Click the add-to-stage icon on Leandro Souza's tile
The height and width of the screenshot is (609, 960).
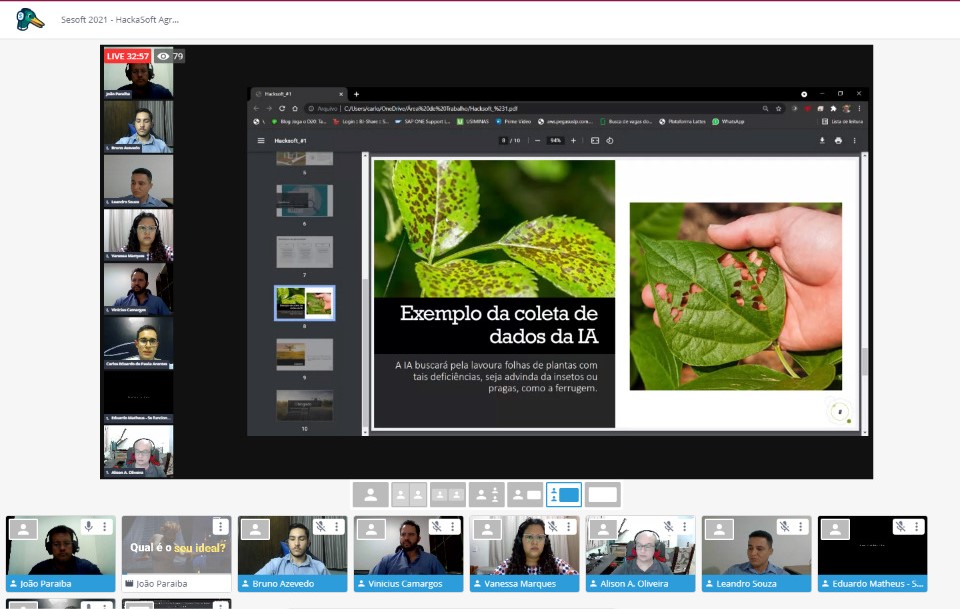click(x=719, y=529)
